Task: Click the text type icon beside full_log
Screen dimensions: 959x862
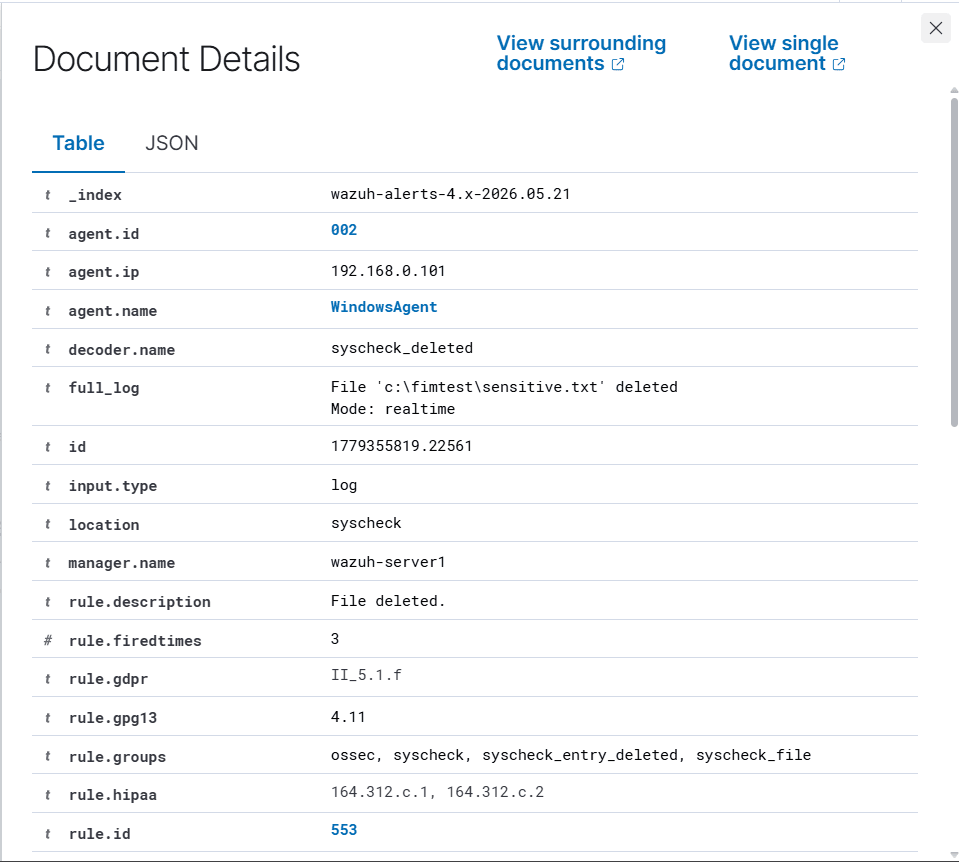Action: pyautogui.click(x=48, y=388)
